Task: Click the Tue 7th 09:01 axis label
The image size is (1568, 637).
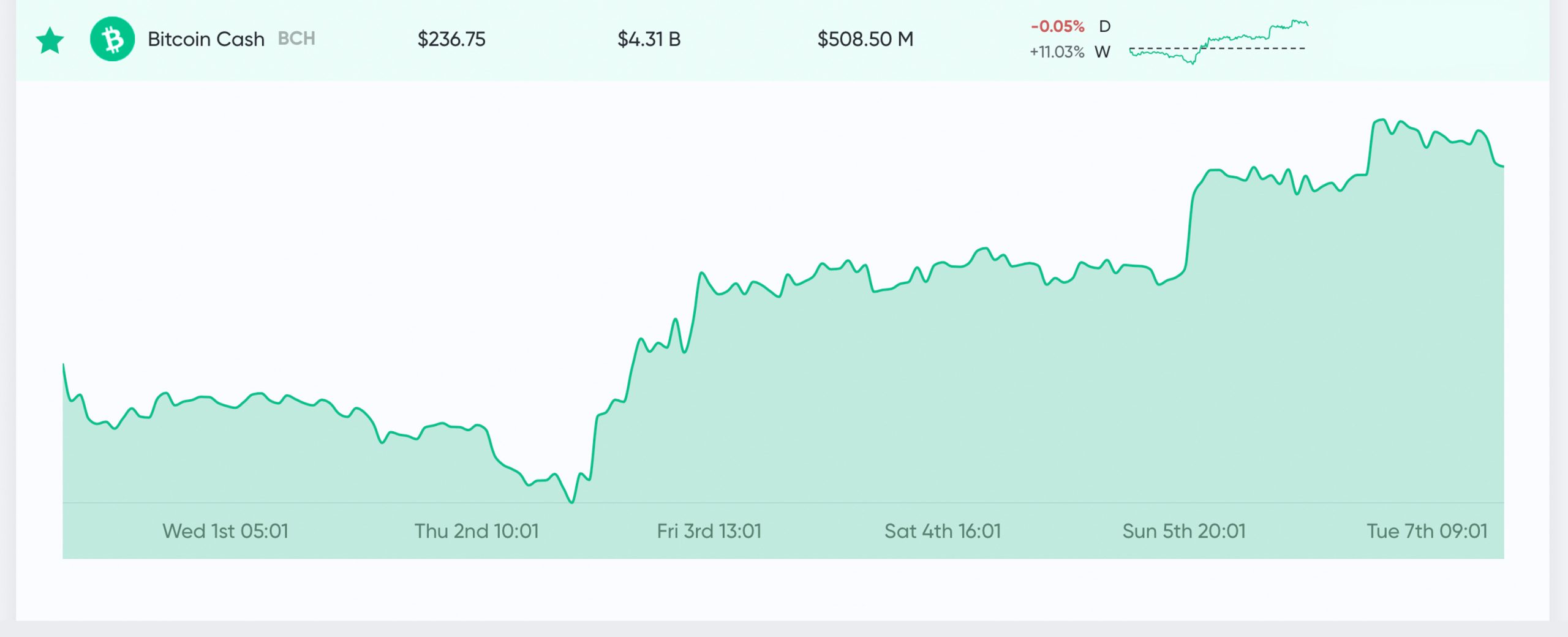Action: (1427, 531)
